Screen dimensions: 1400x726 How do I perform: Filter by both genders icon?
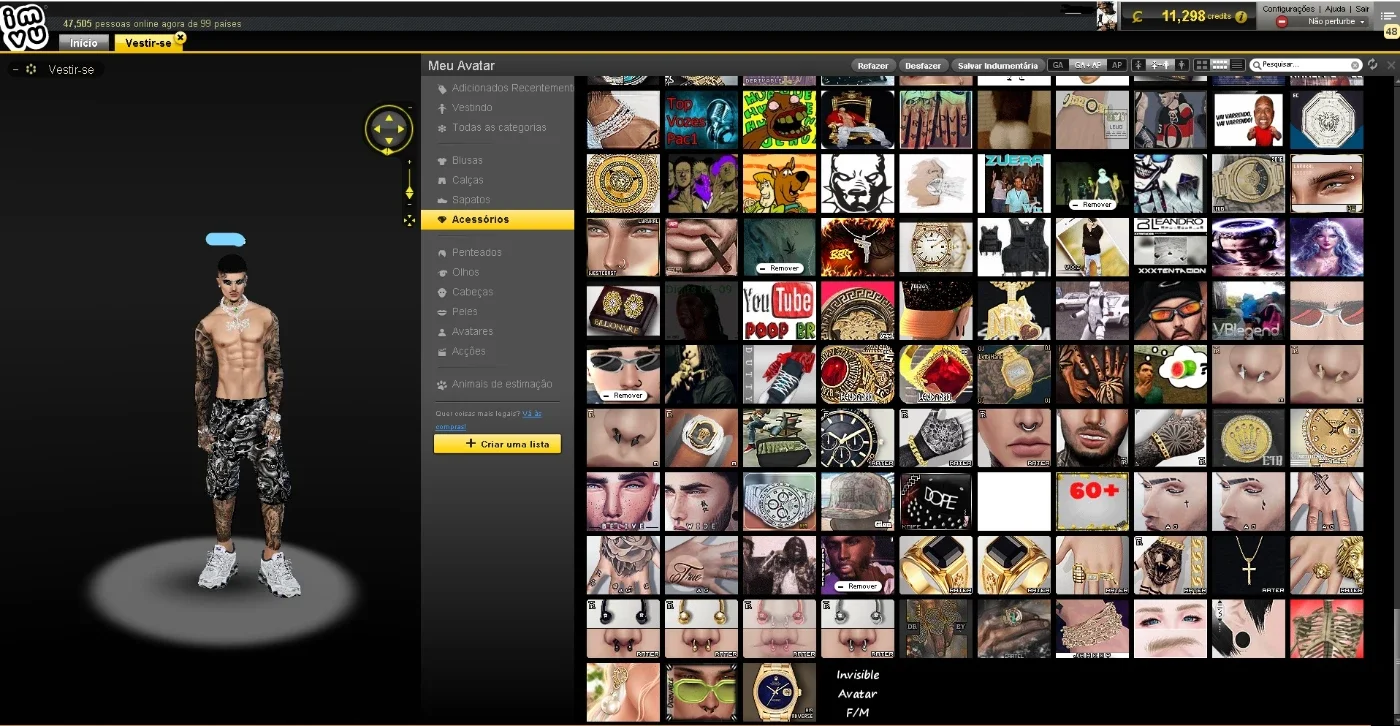coord(1160,65)
